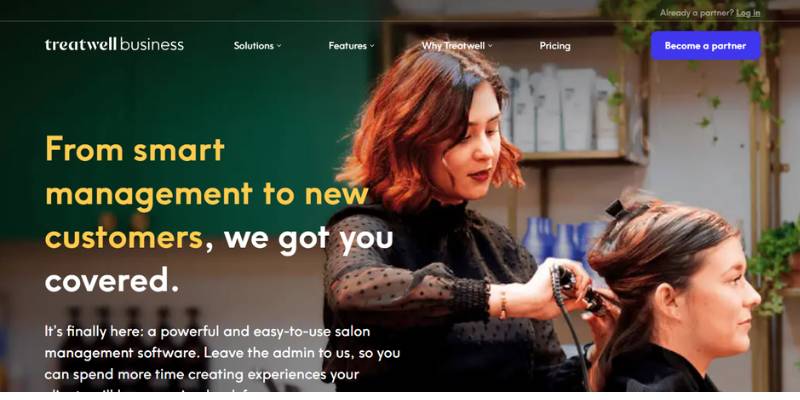This screenshot has width=800, height=400.
Task: Expand the chevron beside Solutions
Action: [279, 46]
